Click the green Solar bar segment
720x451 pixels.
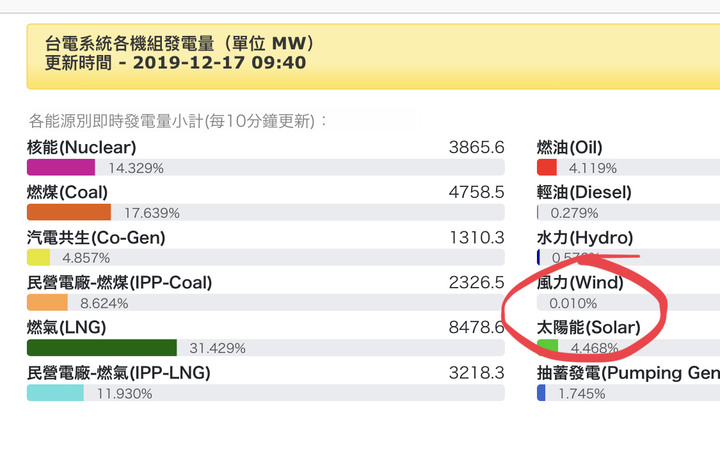coord(548,348)
